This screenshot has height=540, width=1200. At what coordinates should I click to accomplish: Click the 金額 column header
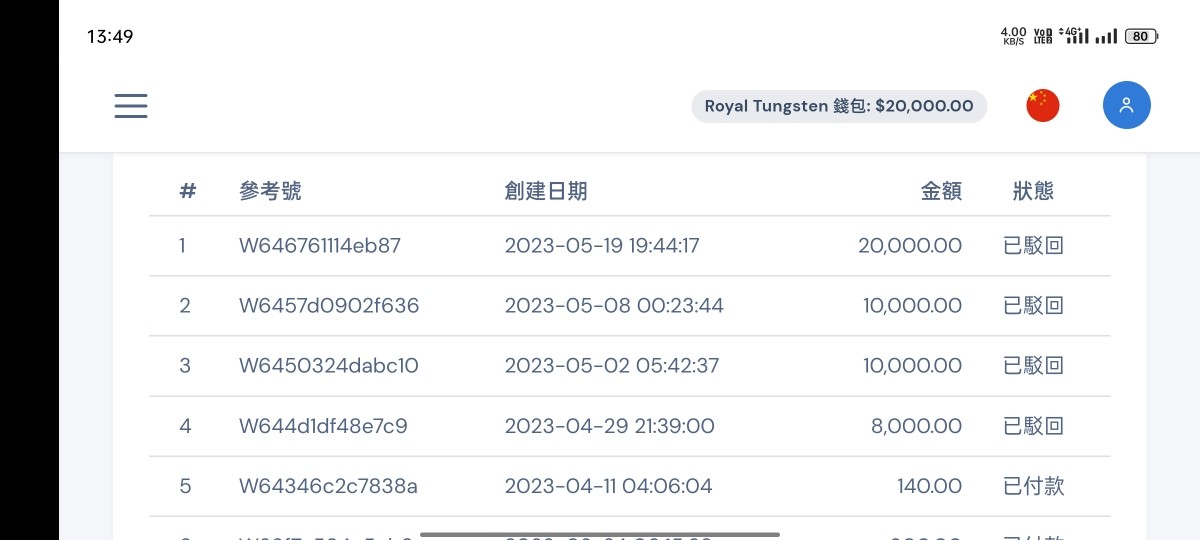(941, 191)
